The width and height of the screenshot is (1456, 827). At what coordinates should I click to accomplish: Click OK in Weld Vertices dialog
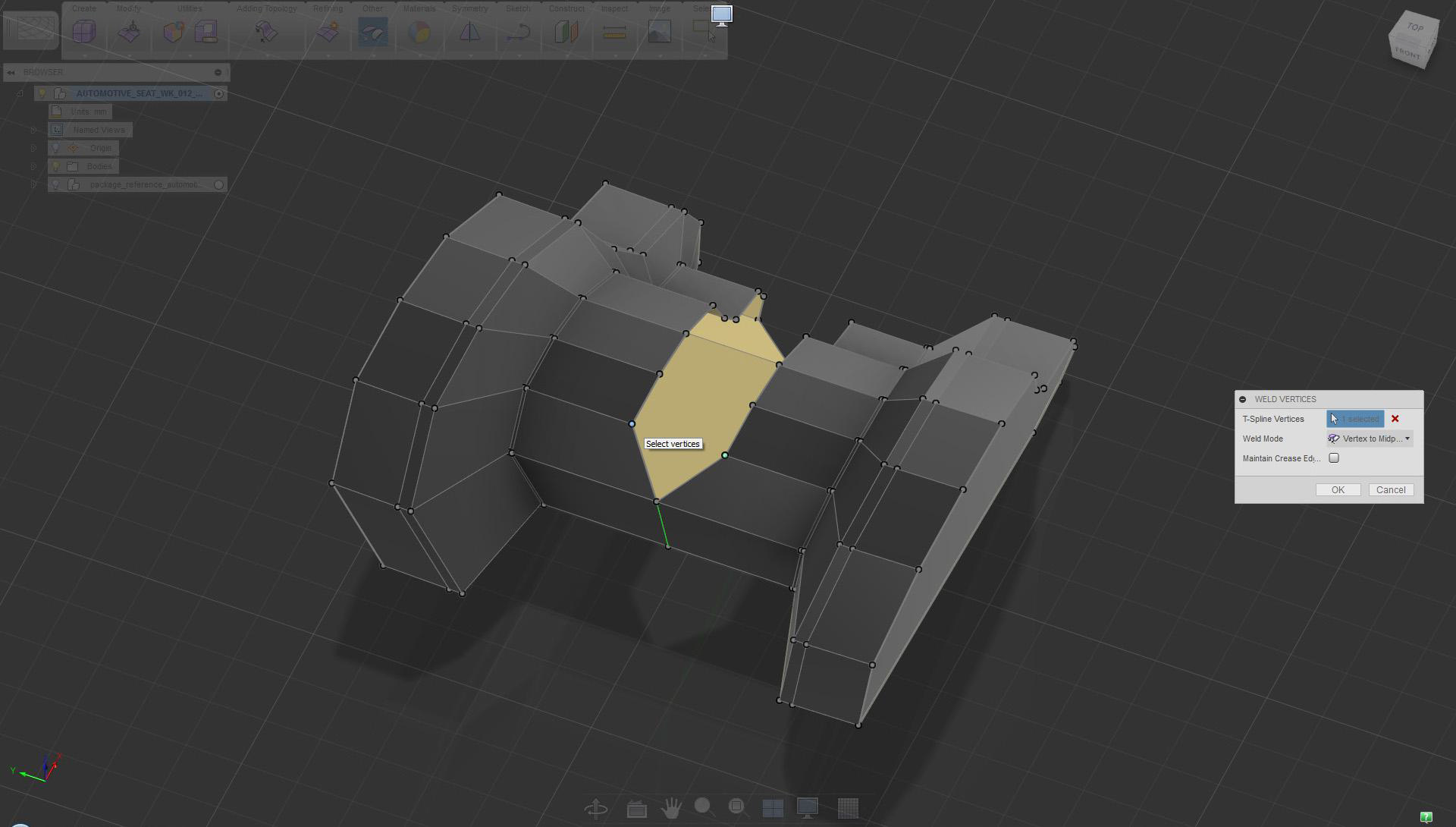pyautogui.click(x=1338, y=490)
